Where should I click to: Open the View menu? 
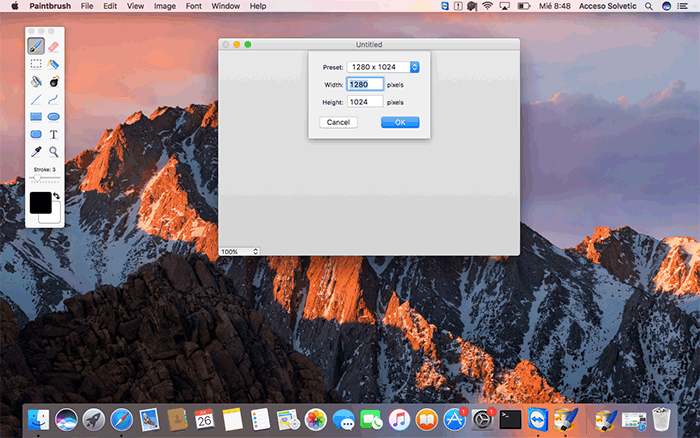pos(135,6)
